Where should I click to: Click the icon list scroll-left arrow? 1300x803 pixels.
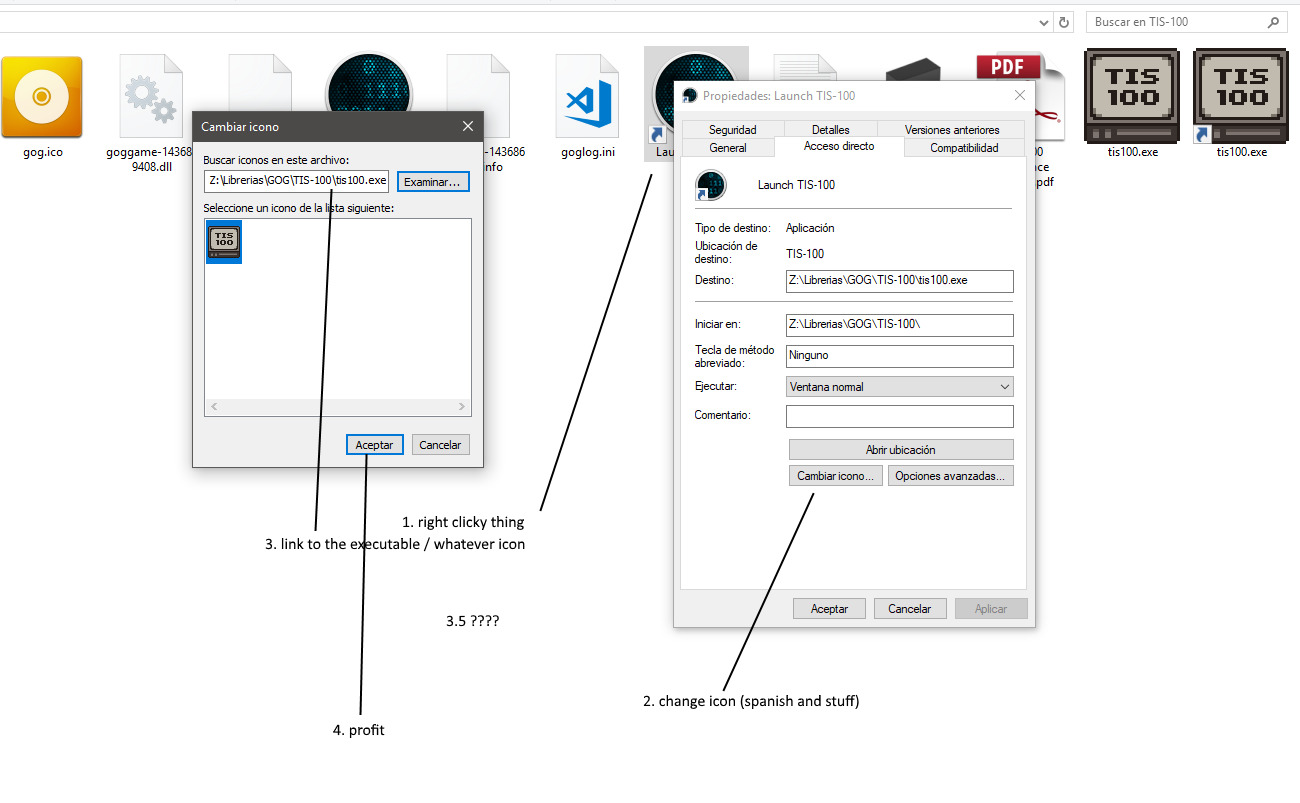[213, 407]
